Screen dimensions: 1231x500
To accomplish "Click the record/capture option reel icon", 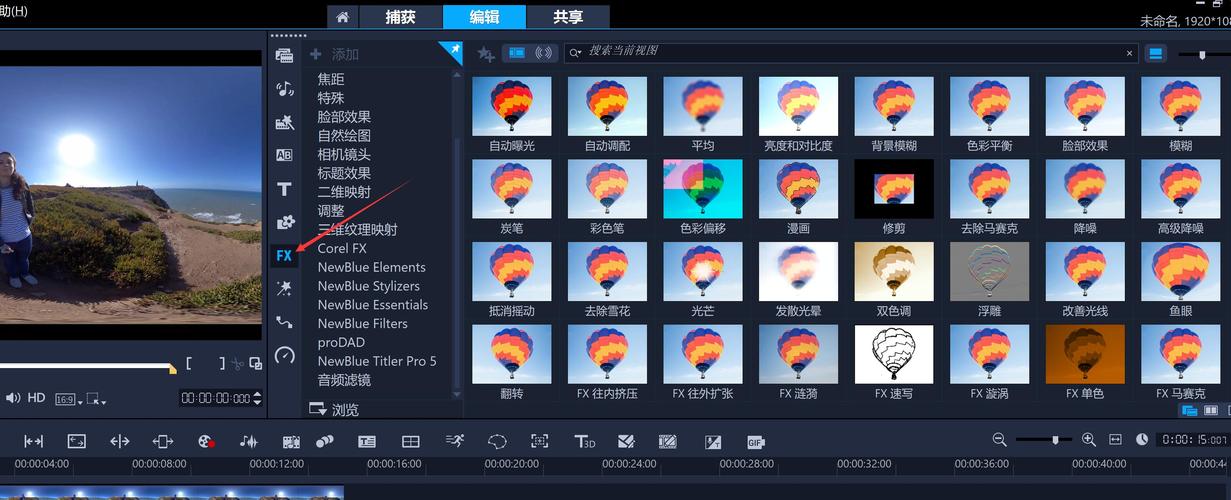I will (206, 441).
